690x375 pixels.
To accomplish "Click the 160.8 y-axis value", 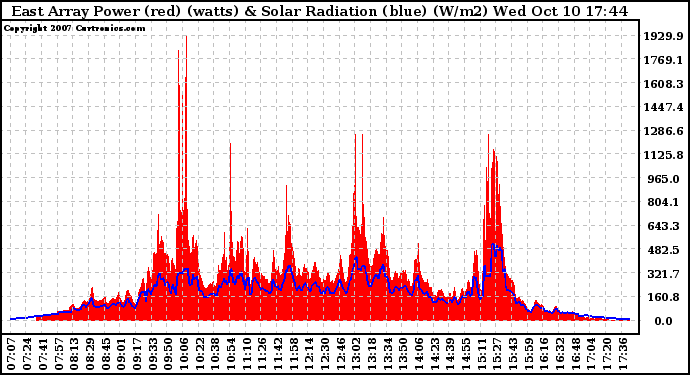I will click(x=664, y=297).
